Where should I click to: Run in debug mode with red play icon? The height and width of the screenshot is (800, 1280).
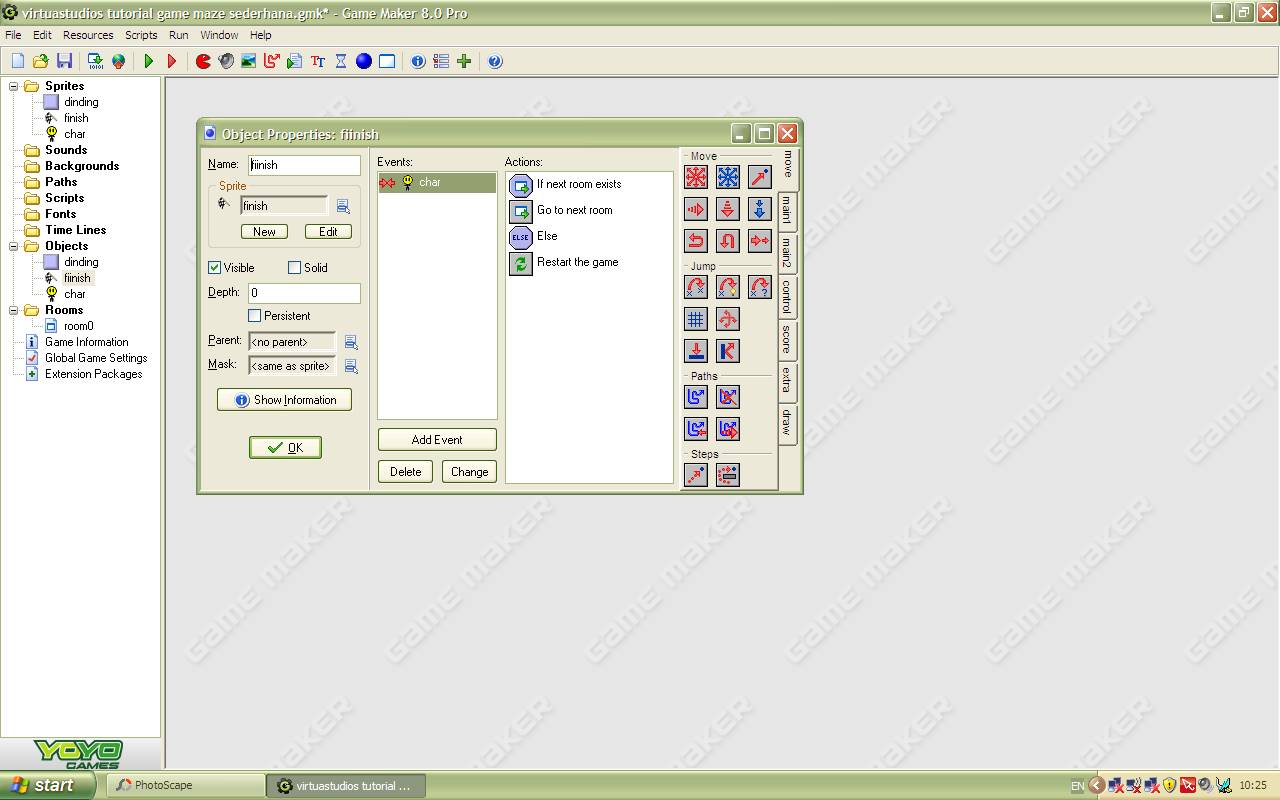click(x=172, y=61)
